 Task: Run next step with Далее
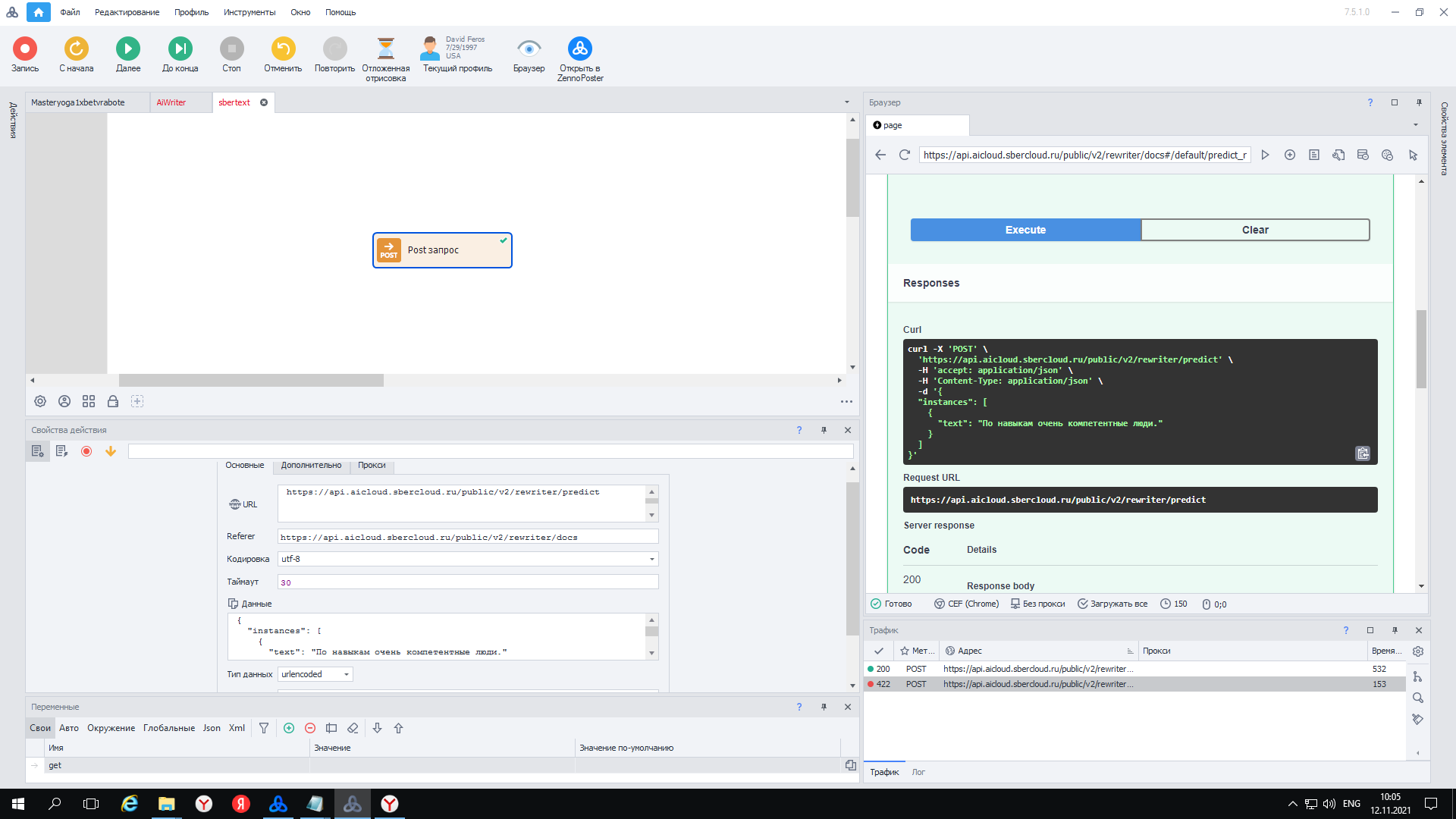[128, 49]
